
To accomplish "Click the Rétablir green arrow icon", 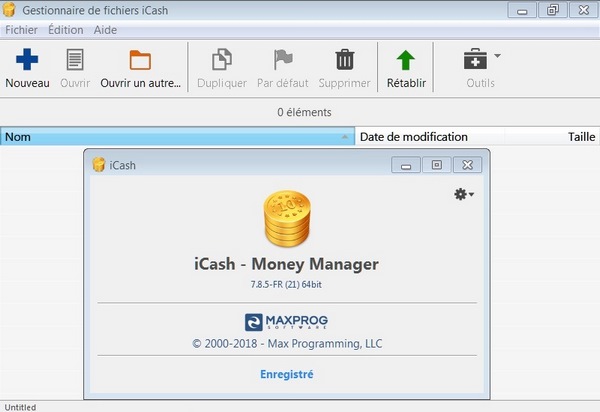I will click(x=406, y=60).
